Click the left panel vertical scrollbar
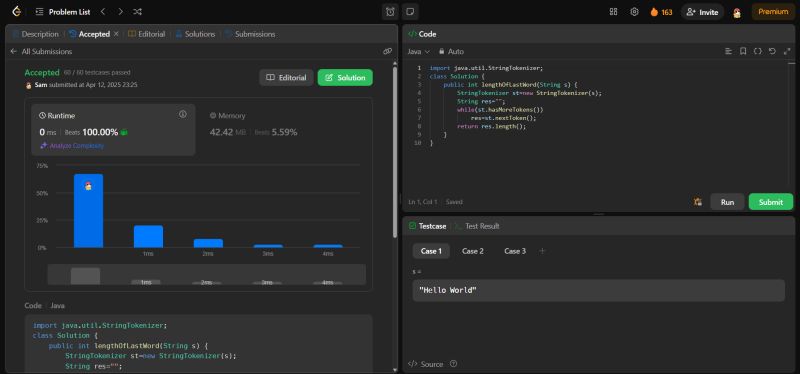800x374 pixels. (x=394, y=153)
